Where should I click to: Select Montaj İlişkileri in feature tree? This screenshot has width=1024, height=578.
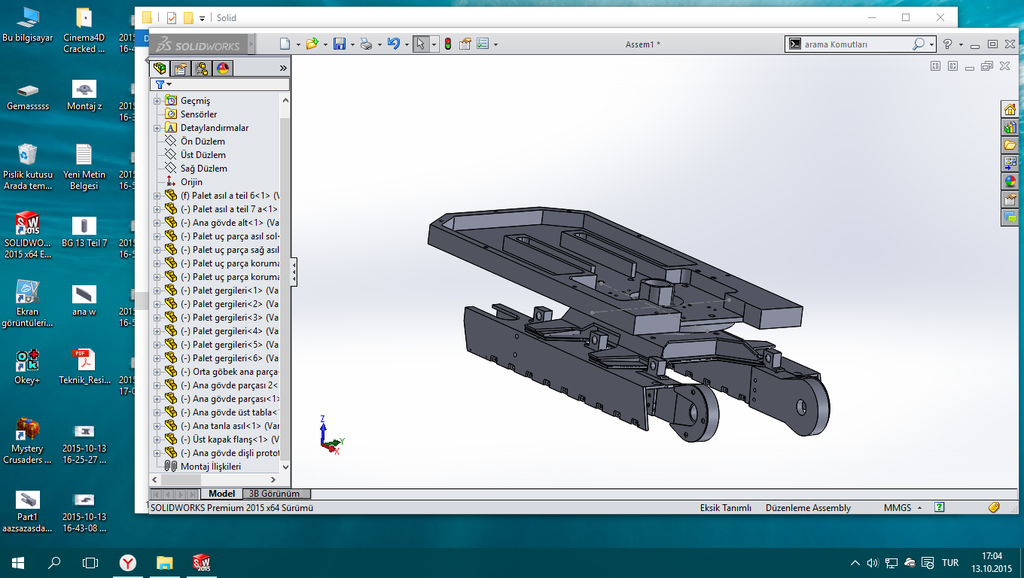pyautogui.click(x=210, y=466)
